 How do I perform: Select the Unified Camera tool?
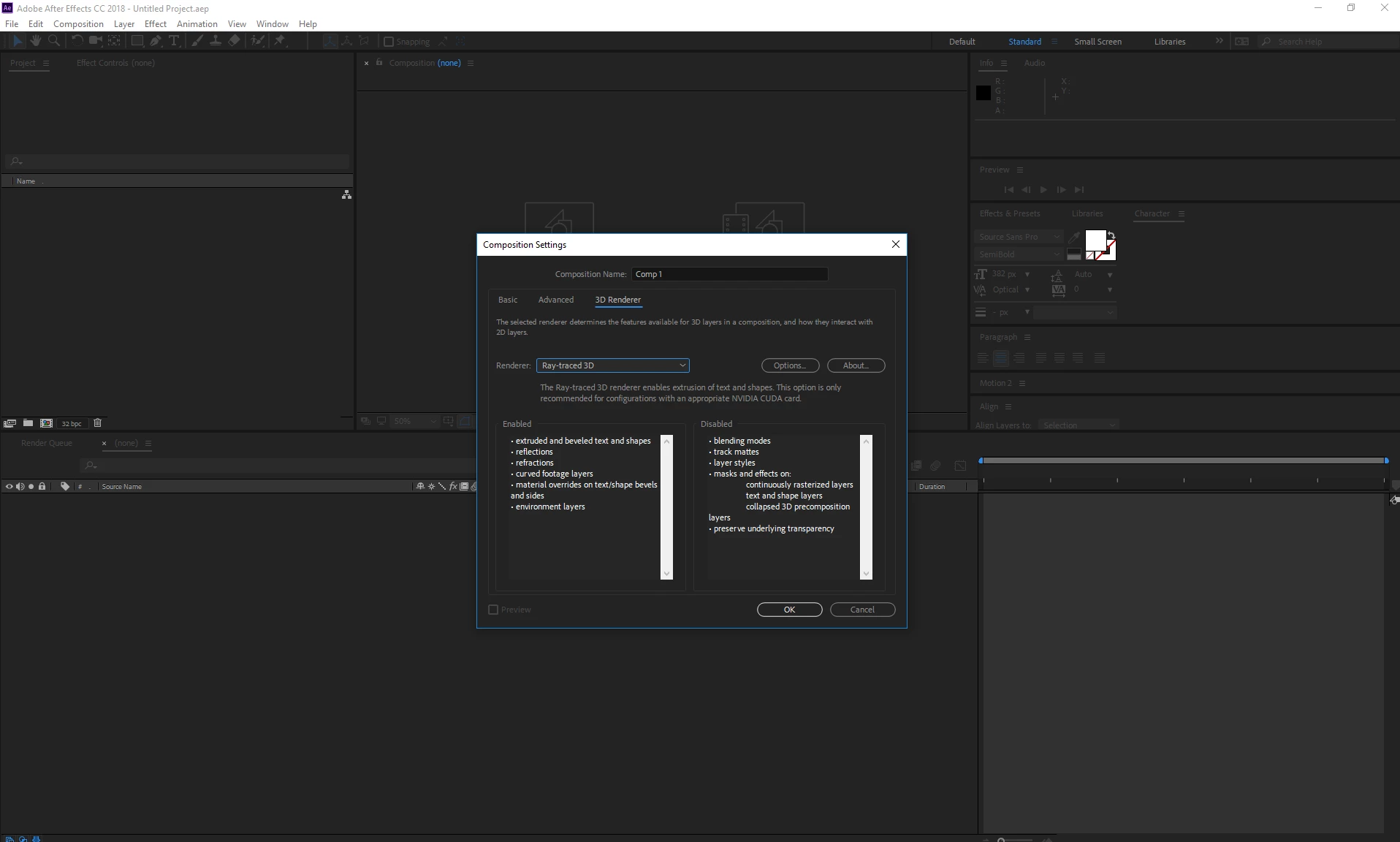95,41
